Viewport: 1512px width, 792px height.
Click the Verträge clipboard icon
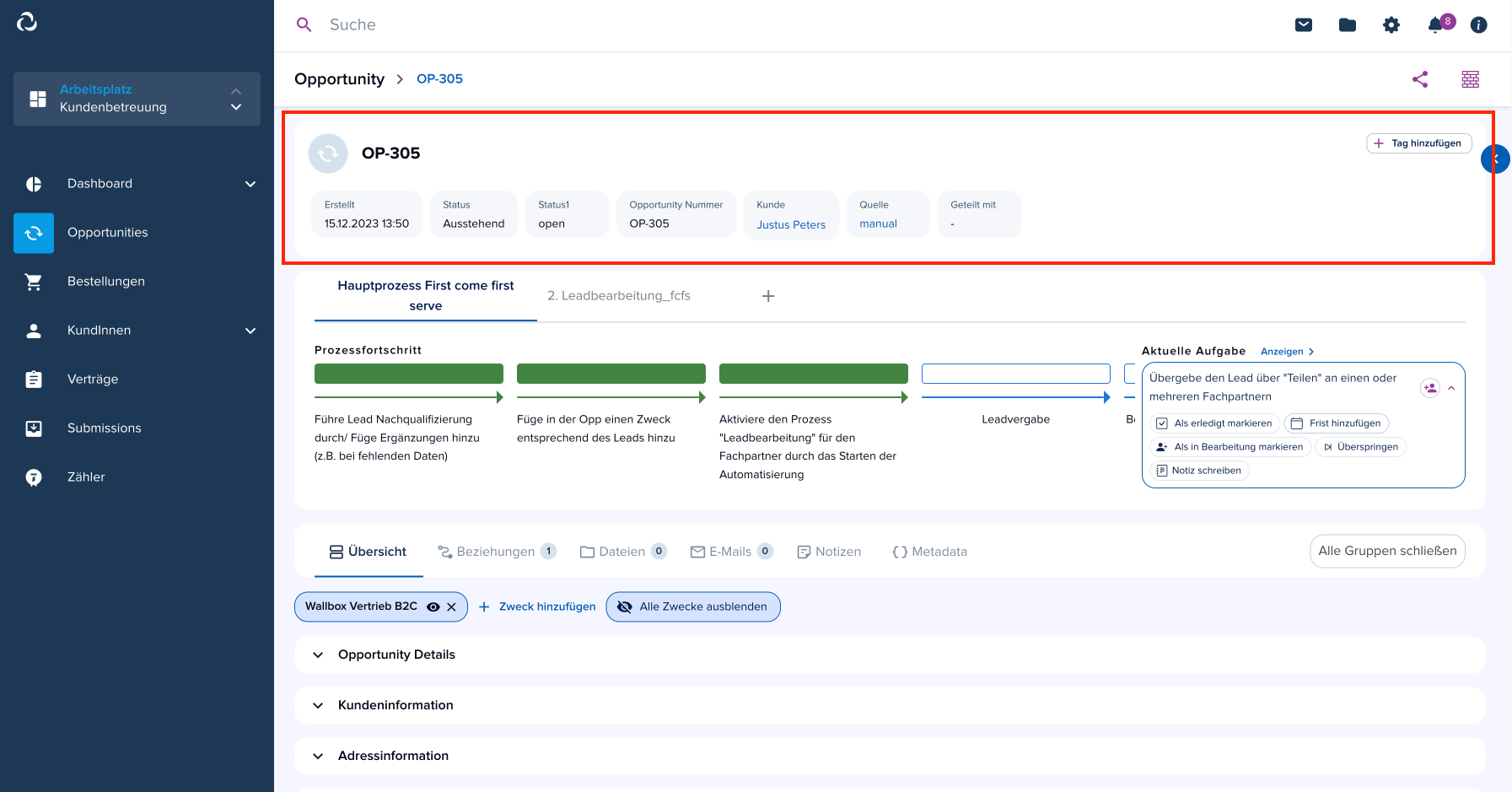click(34, 380)
